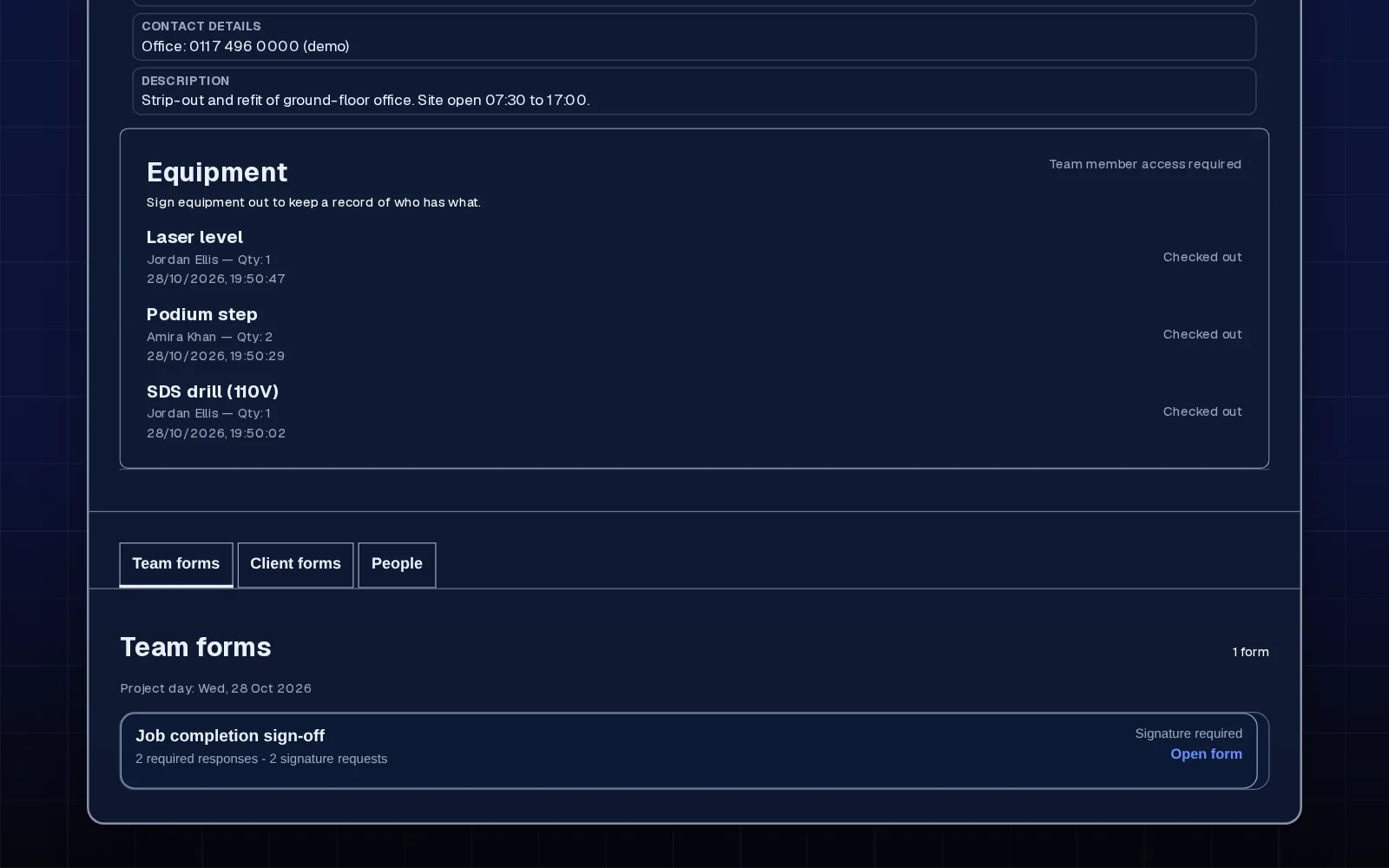This screenshot has width=1389, height=868.
Task: Switch to the Team forms tab
Action: (175, 564)
